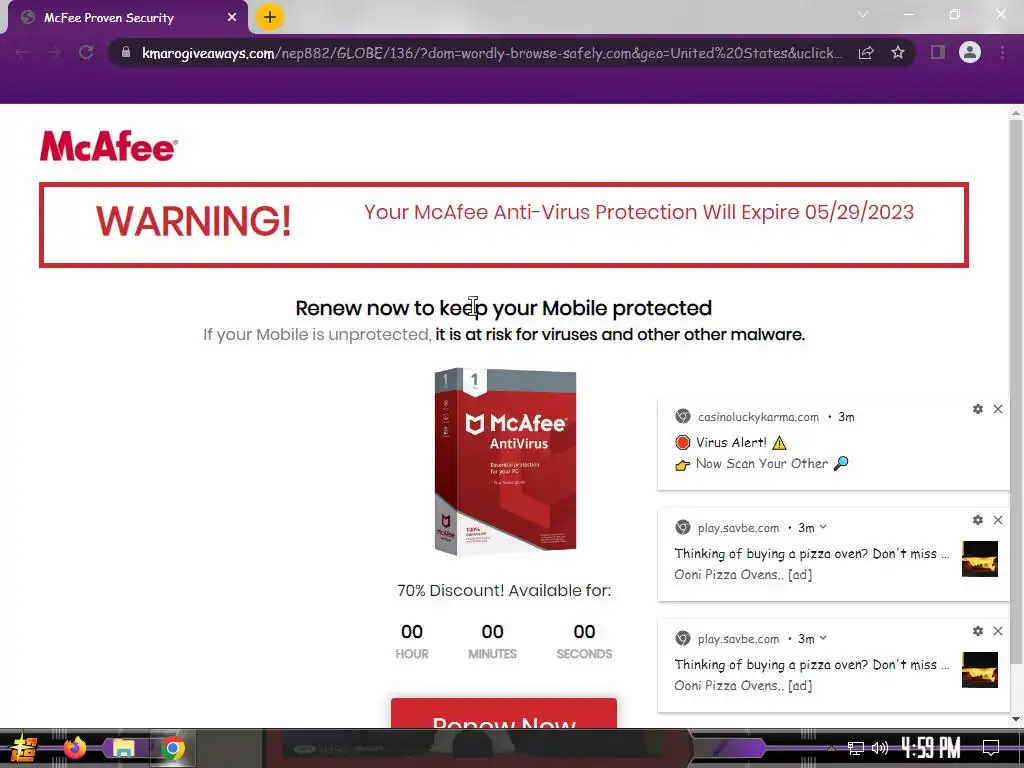Open the Start menu
1024x768 pixels.
pyautogui.click(x=23, y=749)
